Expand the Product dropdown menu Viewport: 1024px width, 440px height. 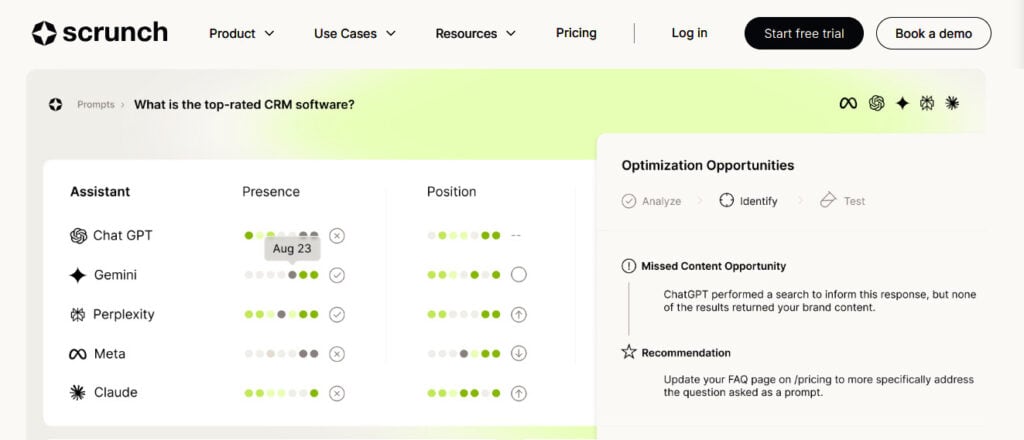coord(242,33)
